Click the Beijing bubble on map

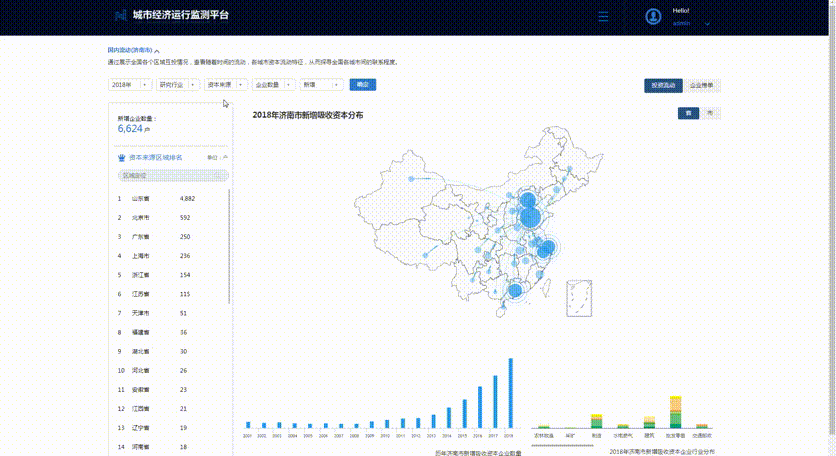tap(528, 201)
